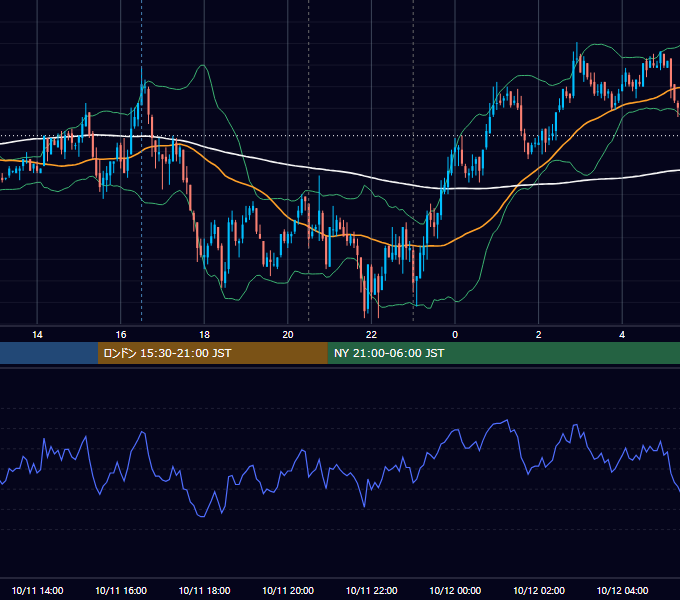Click the 10/12 04:00 date label
This screenshot has height=600, width=680.
click(622, 590)
